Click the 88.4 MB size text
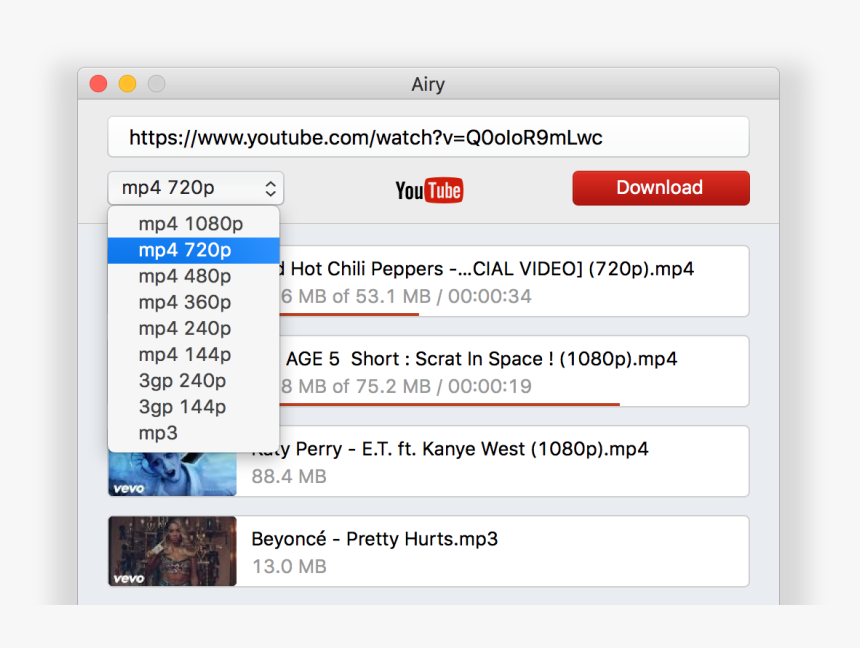Screen dimensions: 860x648 (x=289, y=476)
